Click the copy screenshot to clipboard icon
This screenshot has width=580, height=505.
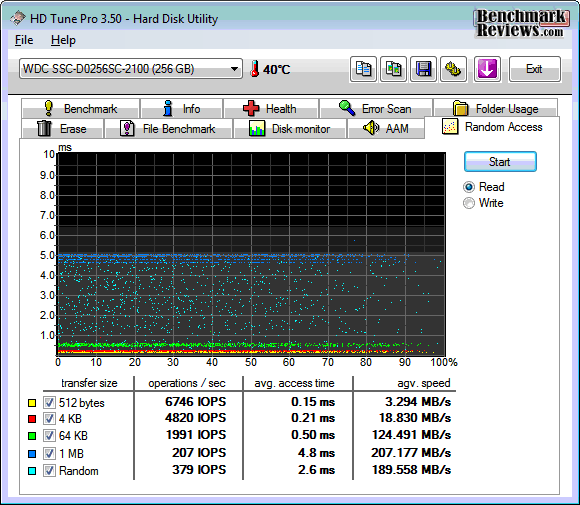pyautogui.click(x=393, y=69)
